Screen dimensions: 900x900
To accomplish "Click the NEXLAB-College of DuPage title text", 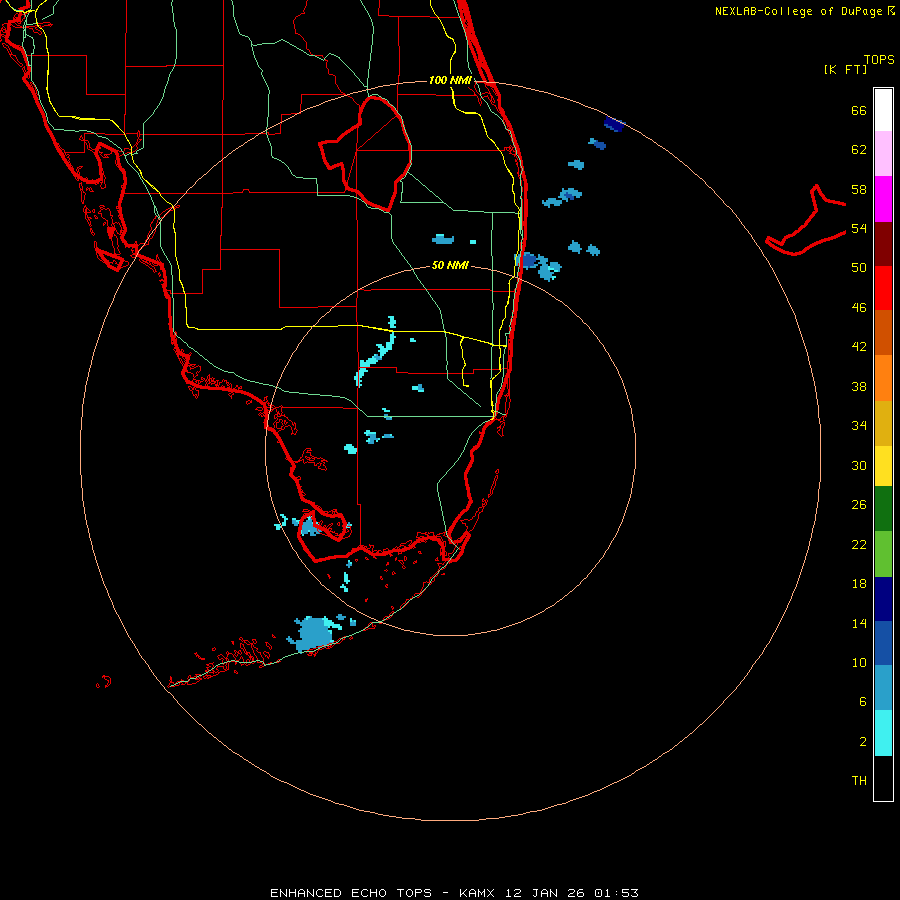I will tap(805, 11).
